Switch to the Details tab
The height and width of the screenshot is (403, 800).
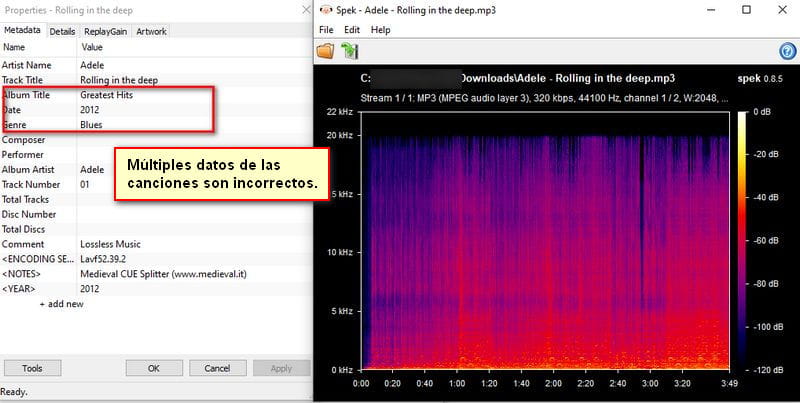(62, 31)
